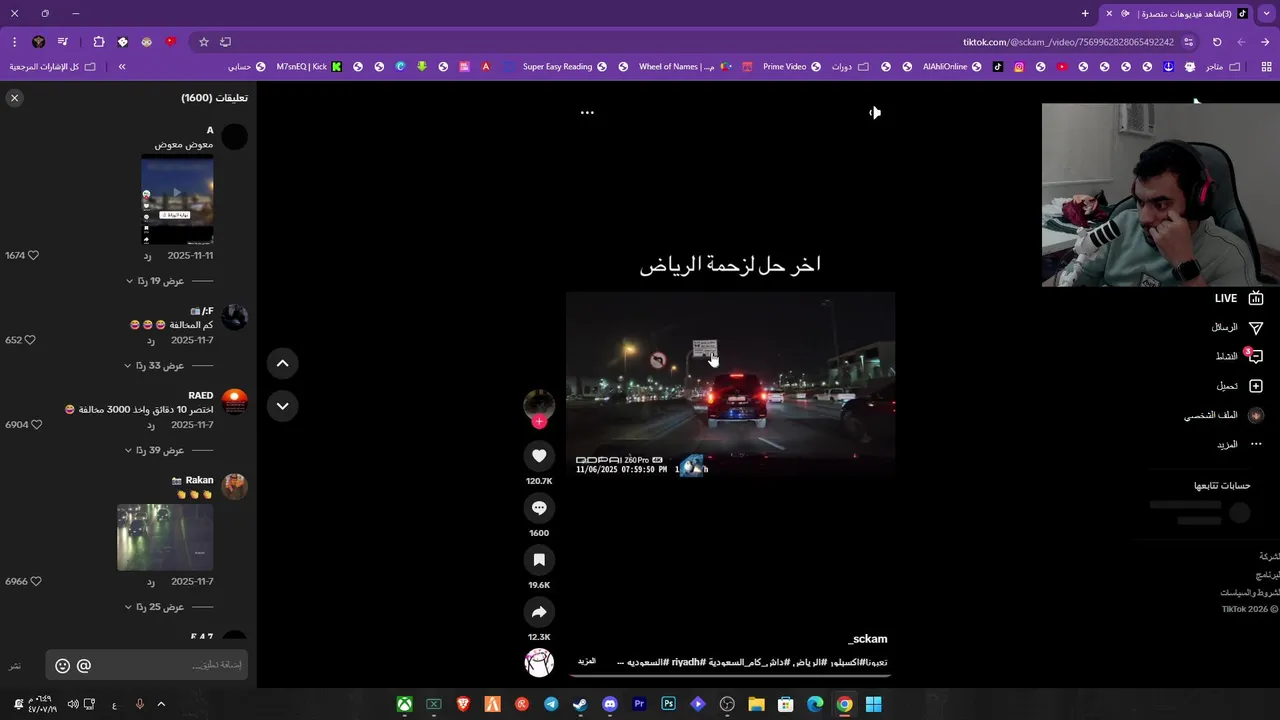Image resolution: width=1280 pixels, height=720 pixels.
Task: Go to the next video with the down arrow
Action: tap(283, 406)
